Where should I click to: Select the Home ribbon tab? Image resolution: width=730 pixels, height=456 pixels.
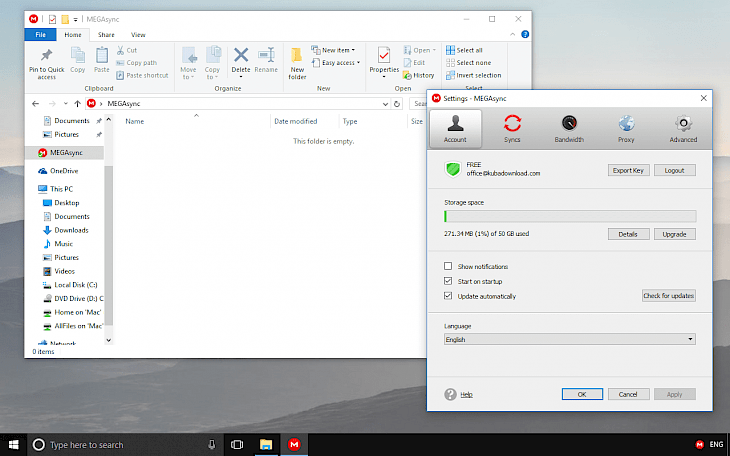pyautogui.click(x=73, y=34)
